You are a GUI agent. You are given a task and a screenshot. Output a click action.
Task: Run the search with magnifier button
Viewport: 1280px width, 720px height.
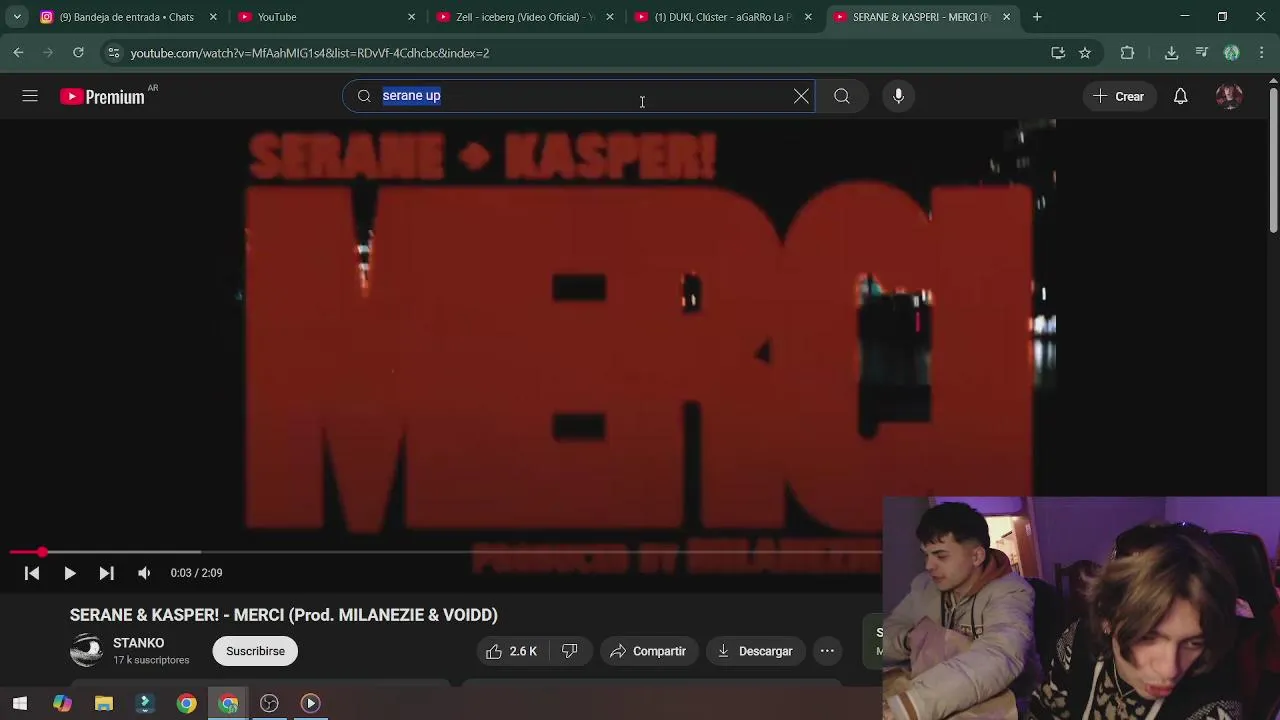pos(842,96)
